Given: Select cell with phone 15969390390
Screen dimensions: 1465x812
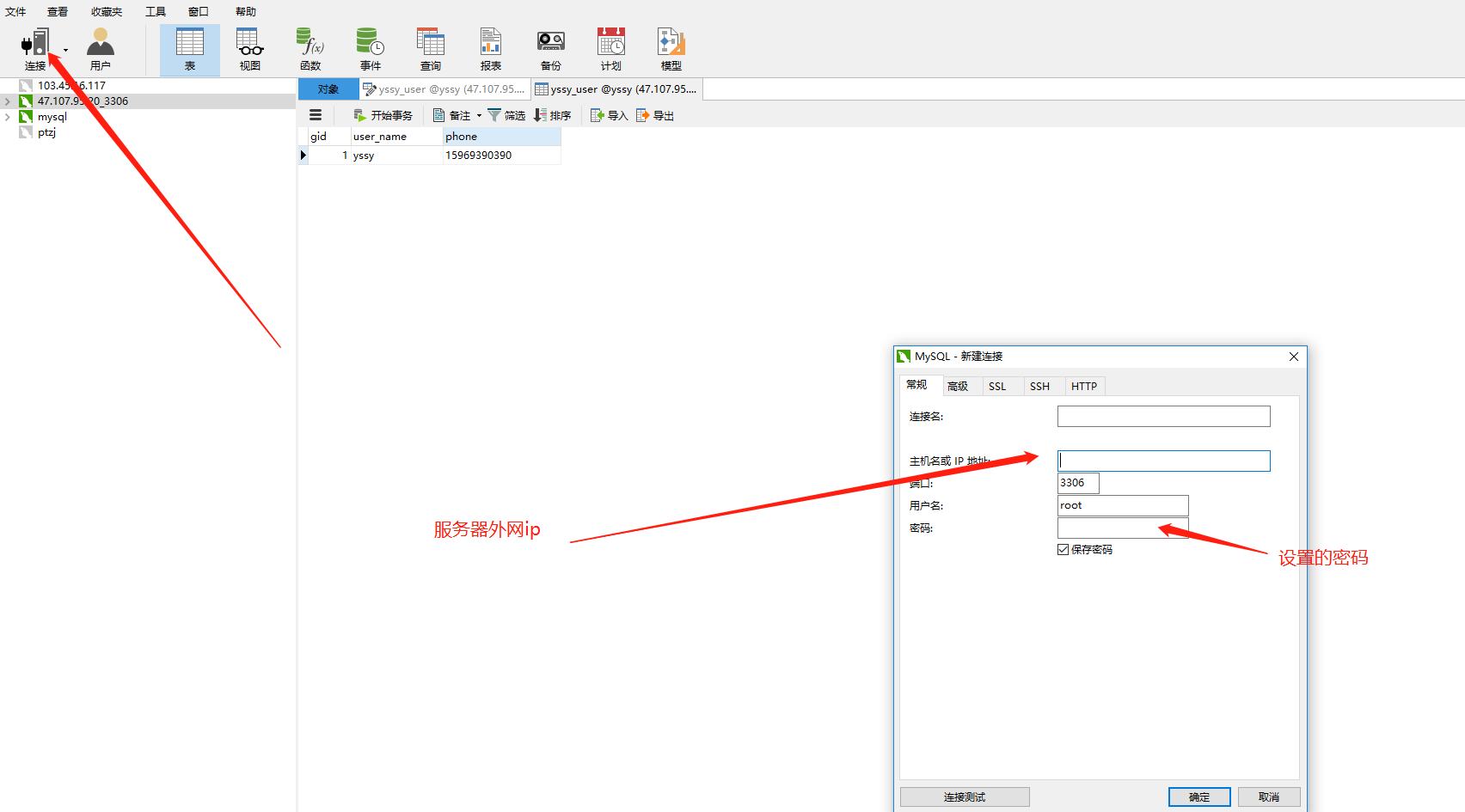Looking at the screenshot, I should (502, 156).
